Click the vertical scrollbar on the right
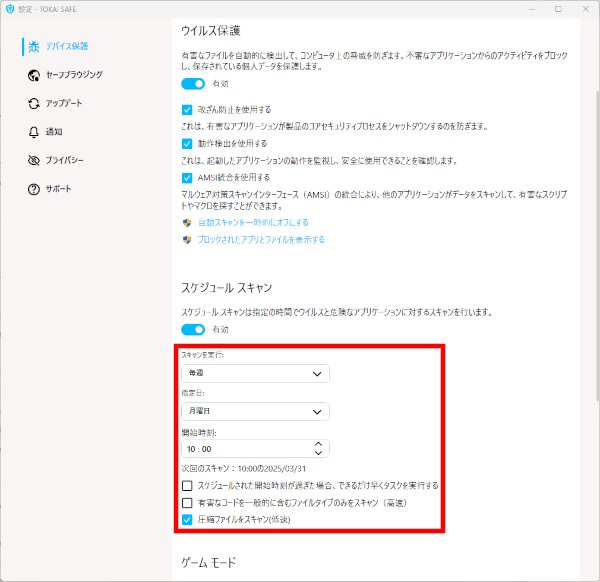600x582 pixels. tap(598, 245)
